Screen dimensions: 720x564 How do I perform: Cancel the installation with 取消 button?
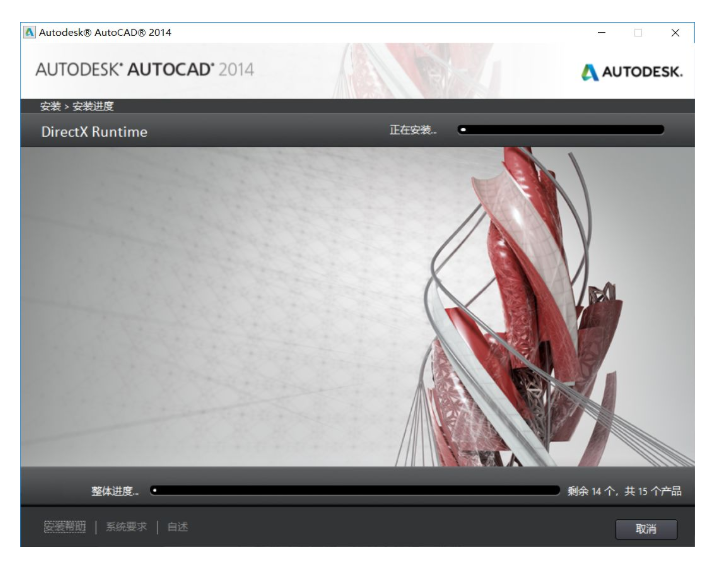click(x=646, y=529)
